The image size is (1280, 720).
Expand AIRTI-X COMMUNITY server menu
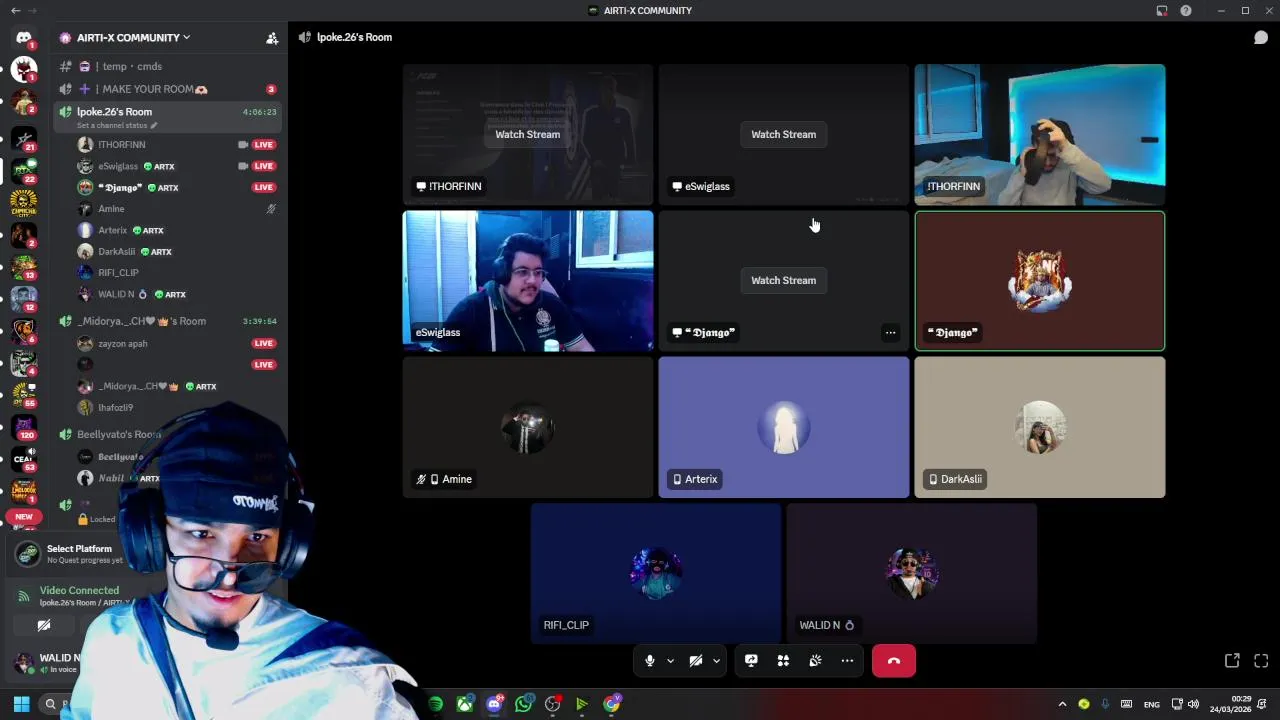click(134, 38)
